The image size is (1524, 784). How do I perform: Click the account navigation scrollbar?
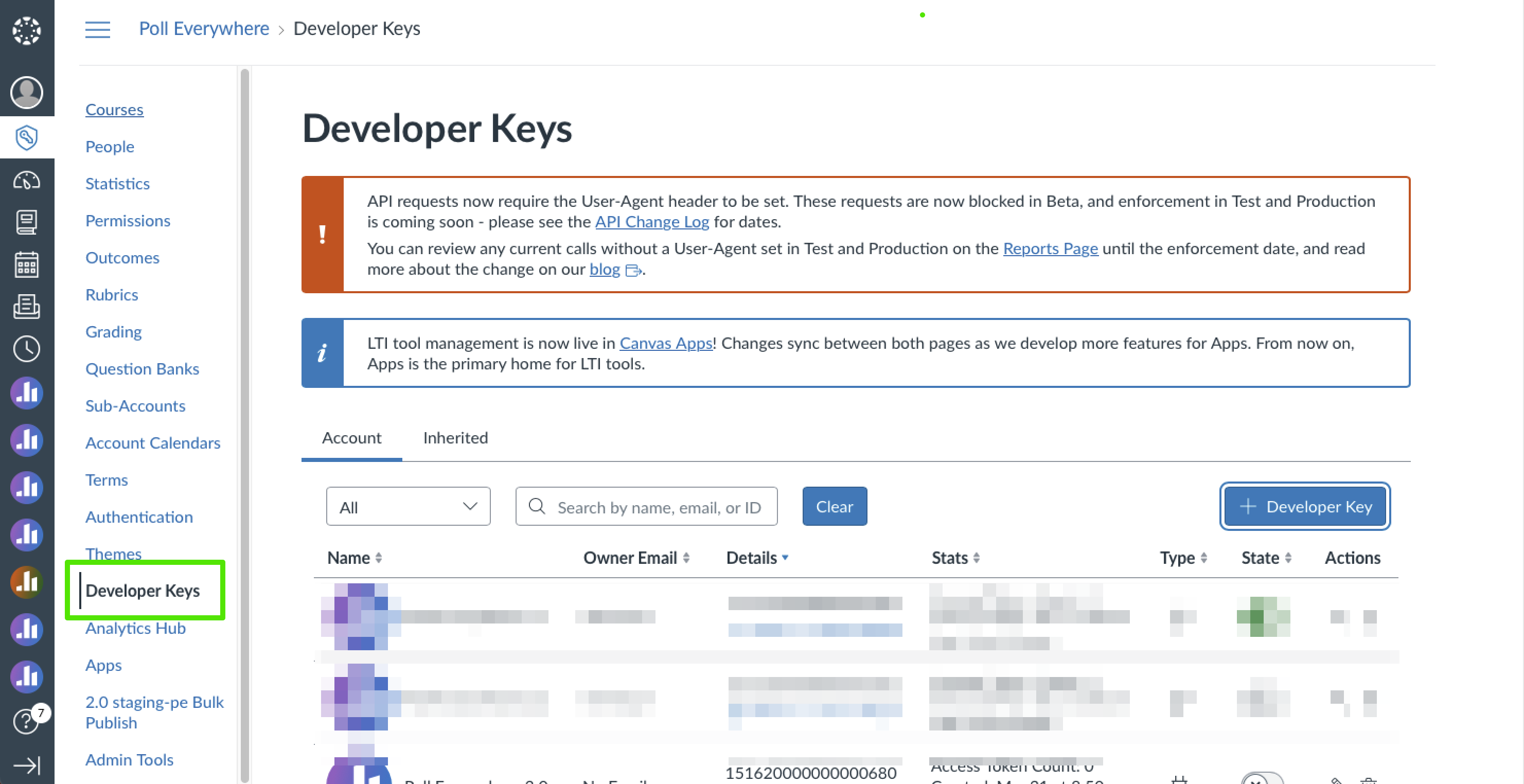(245, 425)
